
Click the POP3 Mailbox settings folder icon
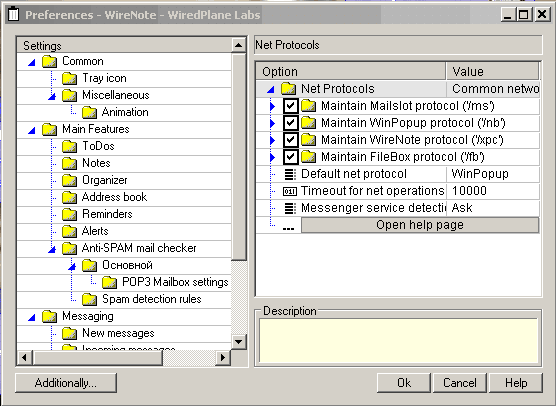109,283
